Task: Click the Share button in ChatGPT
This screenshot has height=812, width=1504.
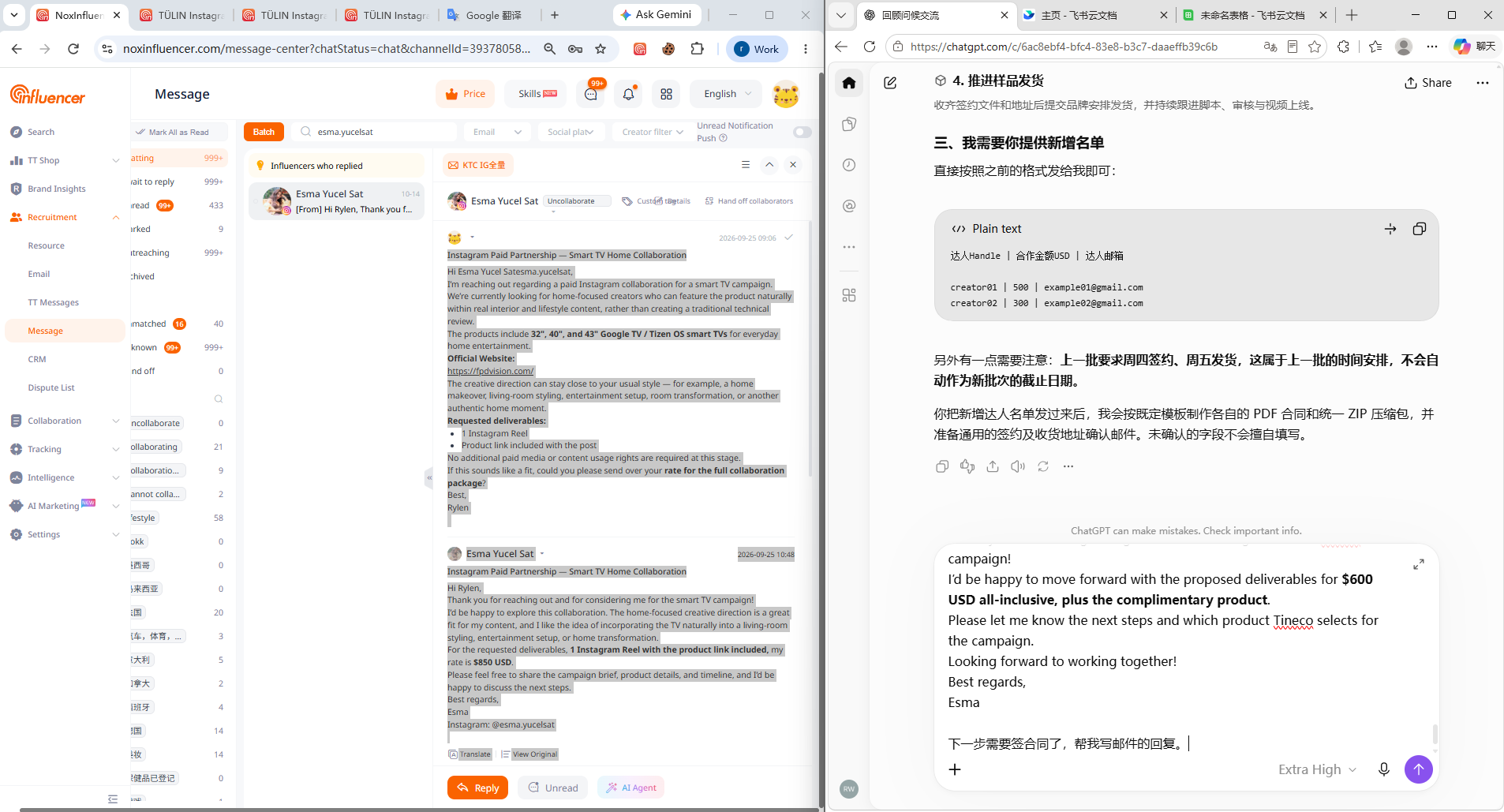Action: pos(1428,83)
